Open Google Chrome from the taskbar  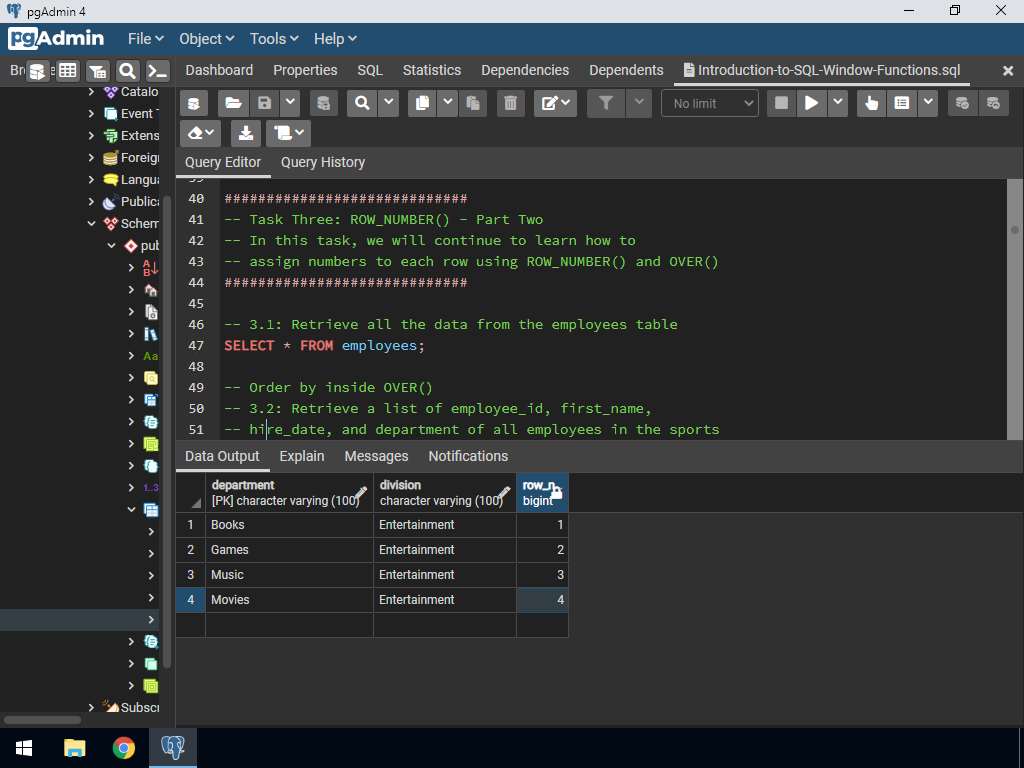point(123,748)
